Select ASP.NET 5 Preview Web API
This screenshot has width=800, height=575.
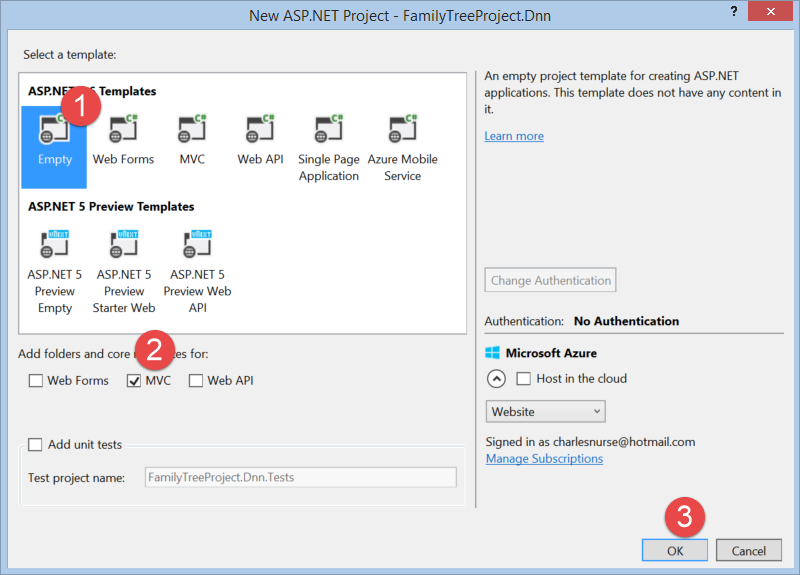(197, 272)
